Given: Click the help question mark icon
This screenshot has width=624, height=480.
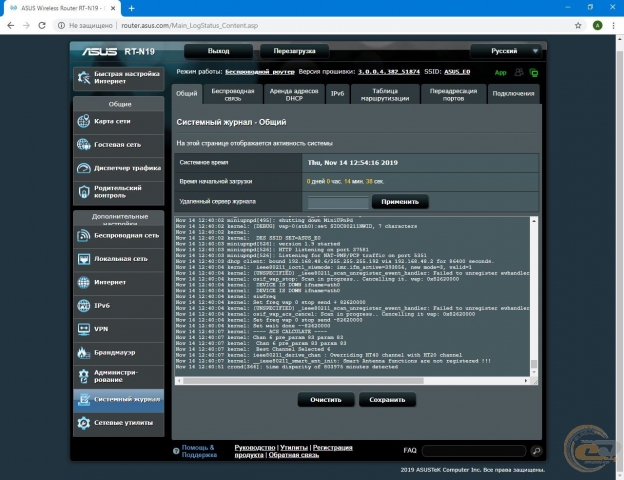Looking at the screenshot, I should point(176,451).
